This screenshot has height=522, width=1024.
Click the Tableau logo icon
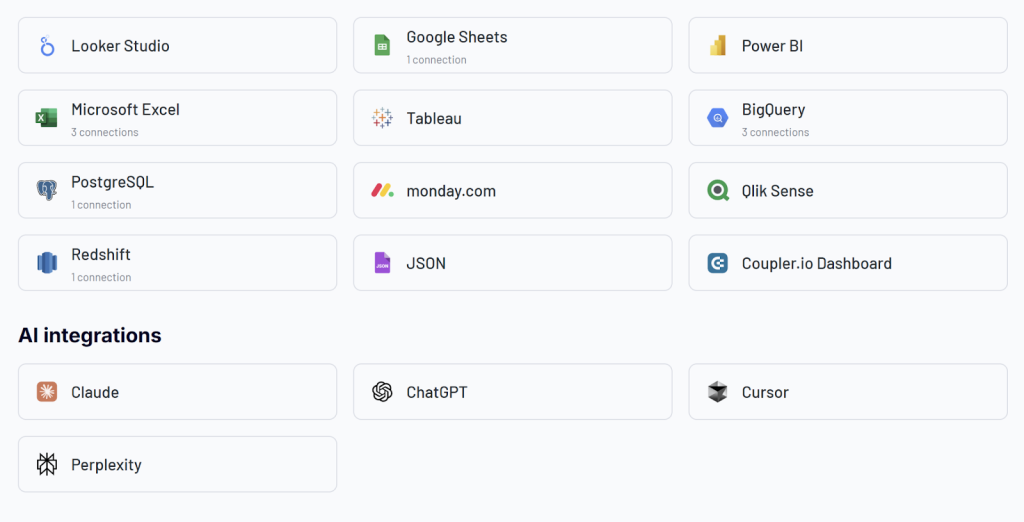[x=382, y=118]
